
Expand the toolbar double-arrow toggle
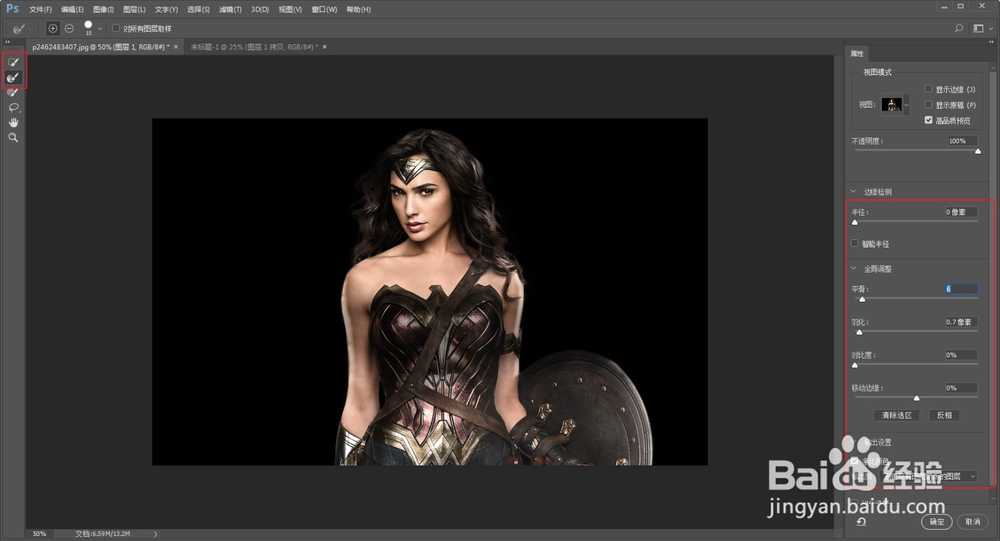[8, 41]
